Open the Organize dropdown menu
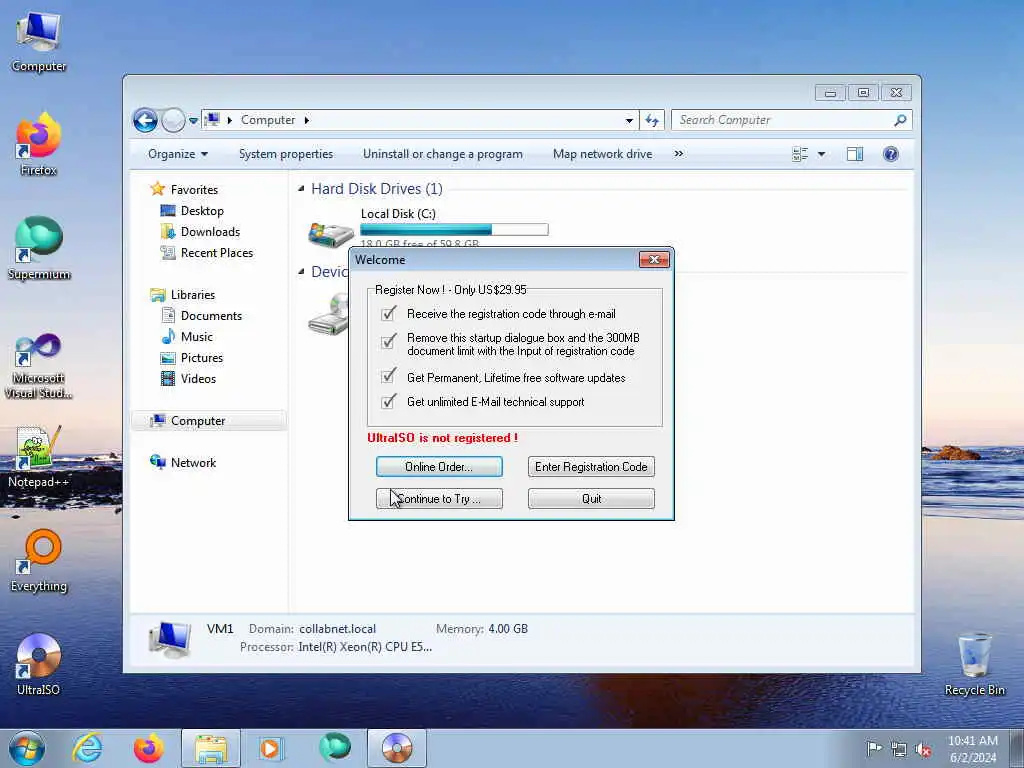This screenshot has width=1024, height=768. tap(178, 154)
